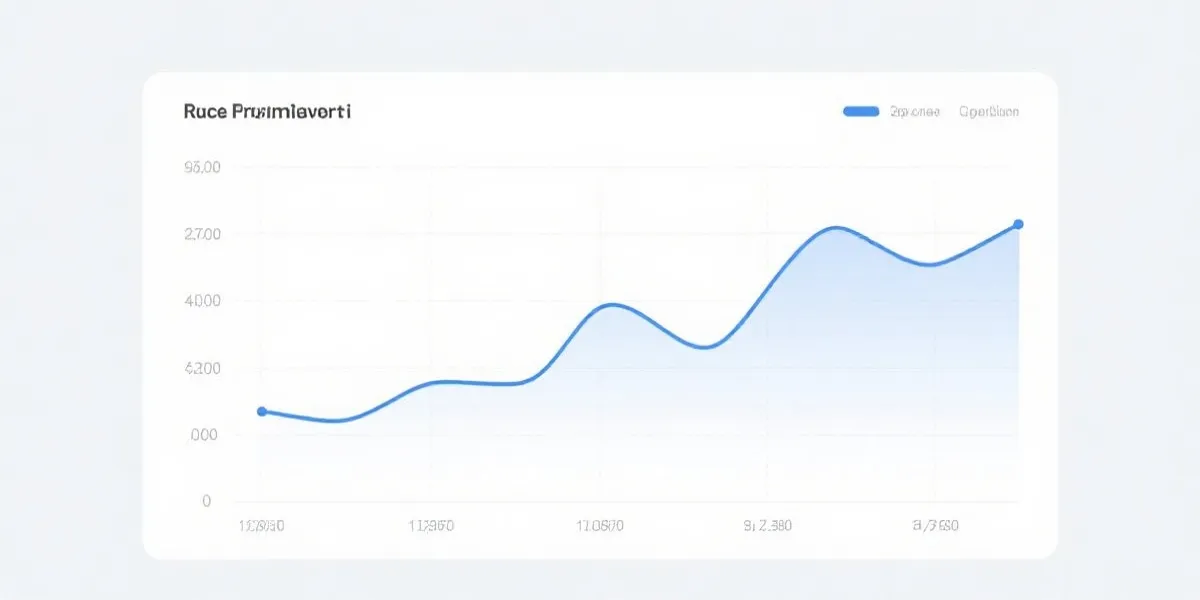Click the chart title "Ruce Prusimlaverti"

267,112
